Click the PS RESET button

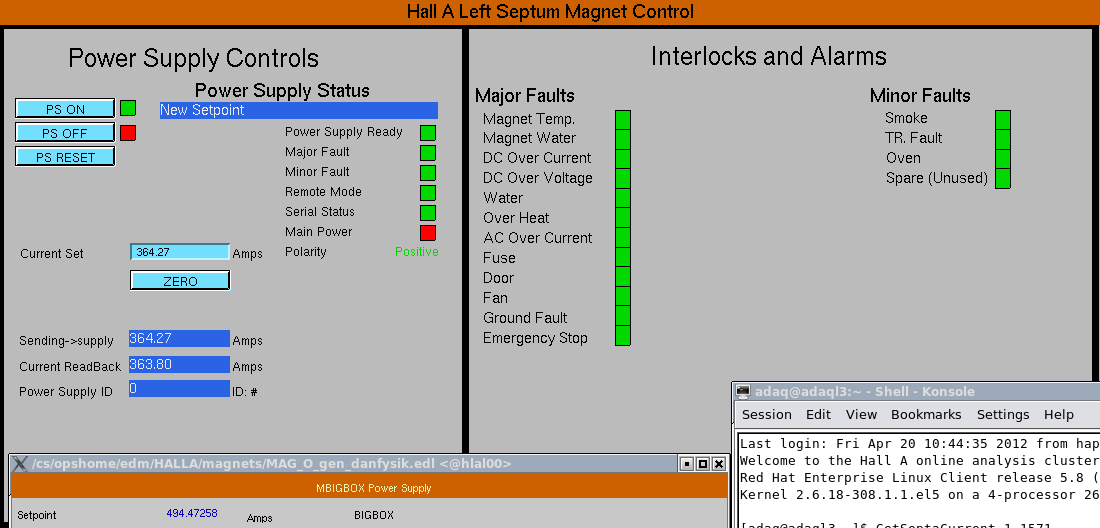point(65,157)
